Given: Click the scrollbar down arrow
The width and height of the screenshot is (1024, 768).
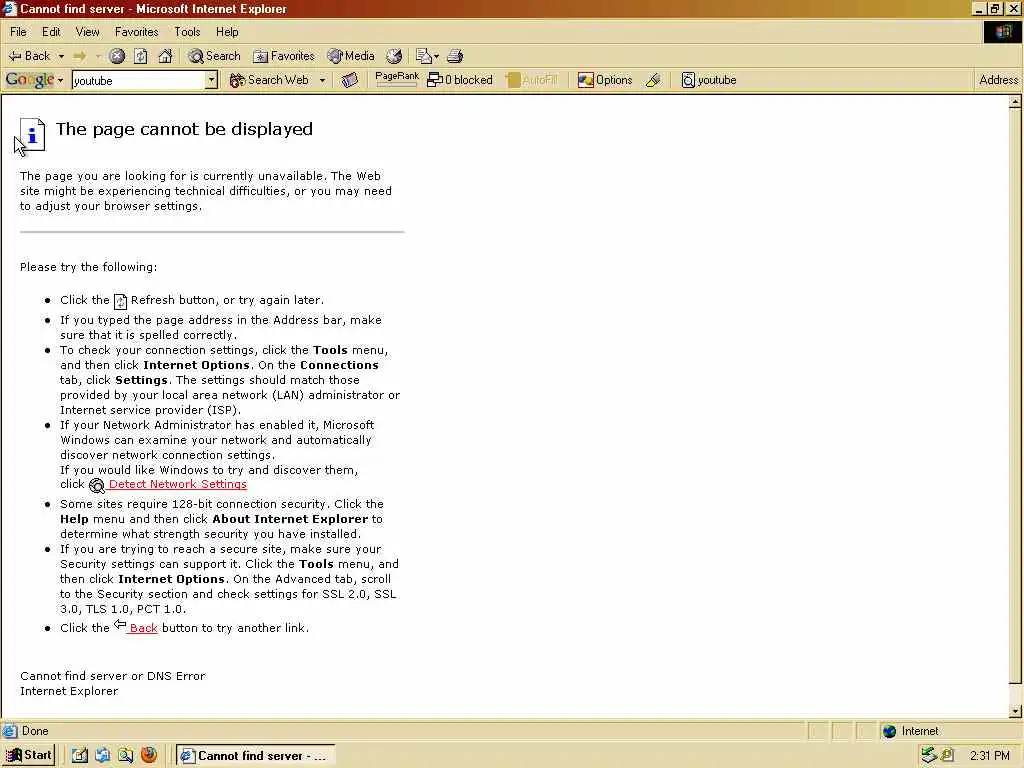Looking at the screenshot, I should (x=1015, y=711).
